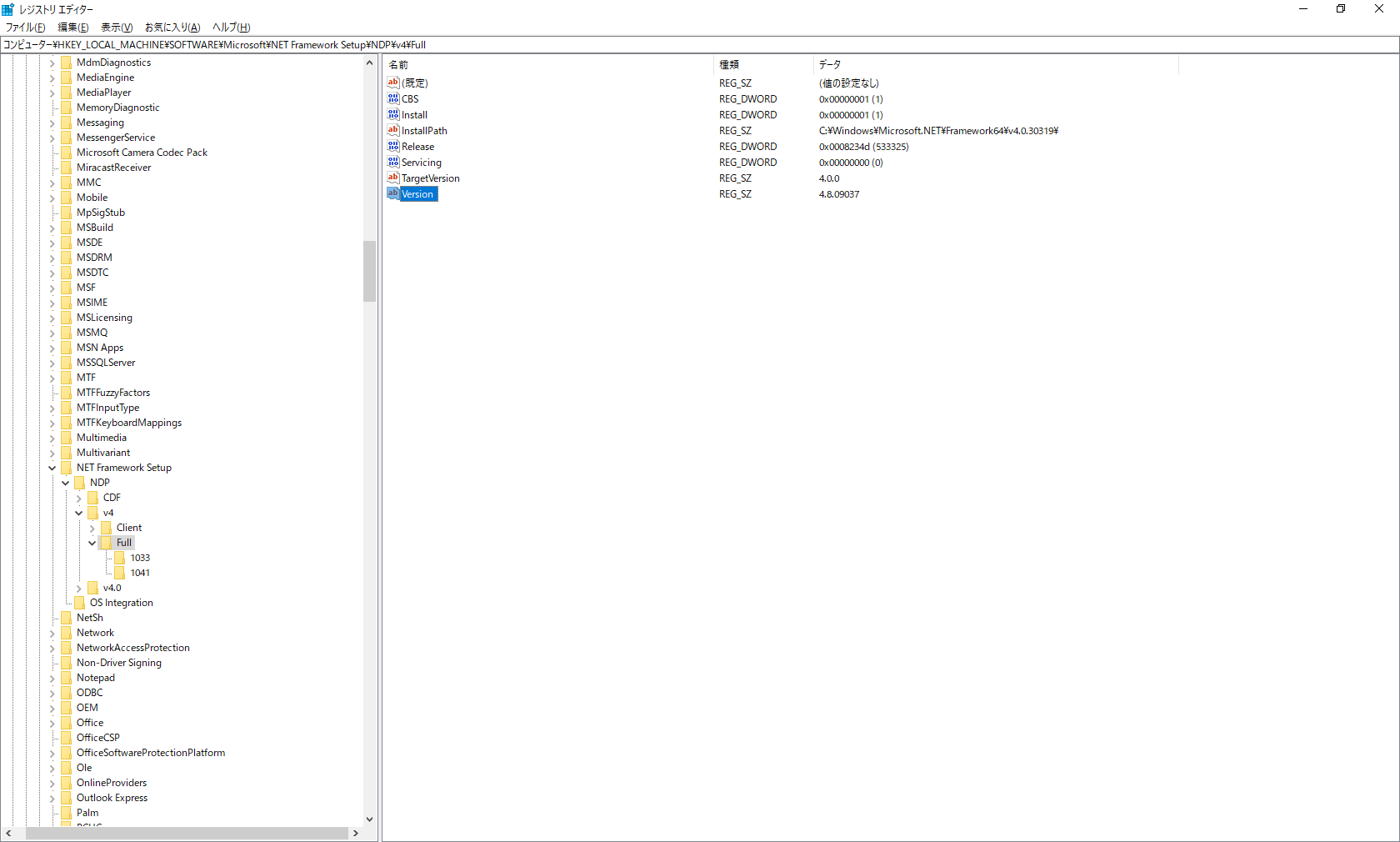The width and height of the screenshot is (1400, 842).
Task: Select the 1041 subkey under Full
Action: click(x=141, y=573)
